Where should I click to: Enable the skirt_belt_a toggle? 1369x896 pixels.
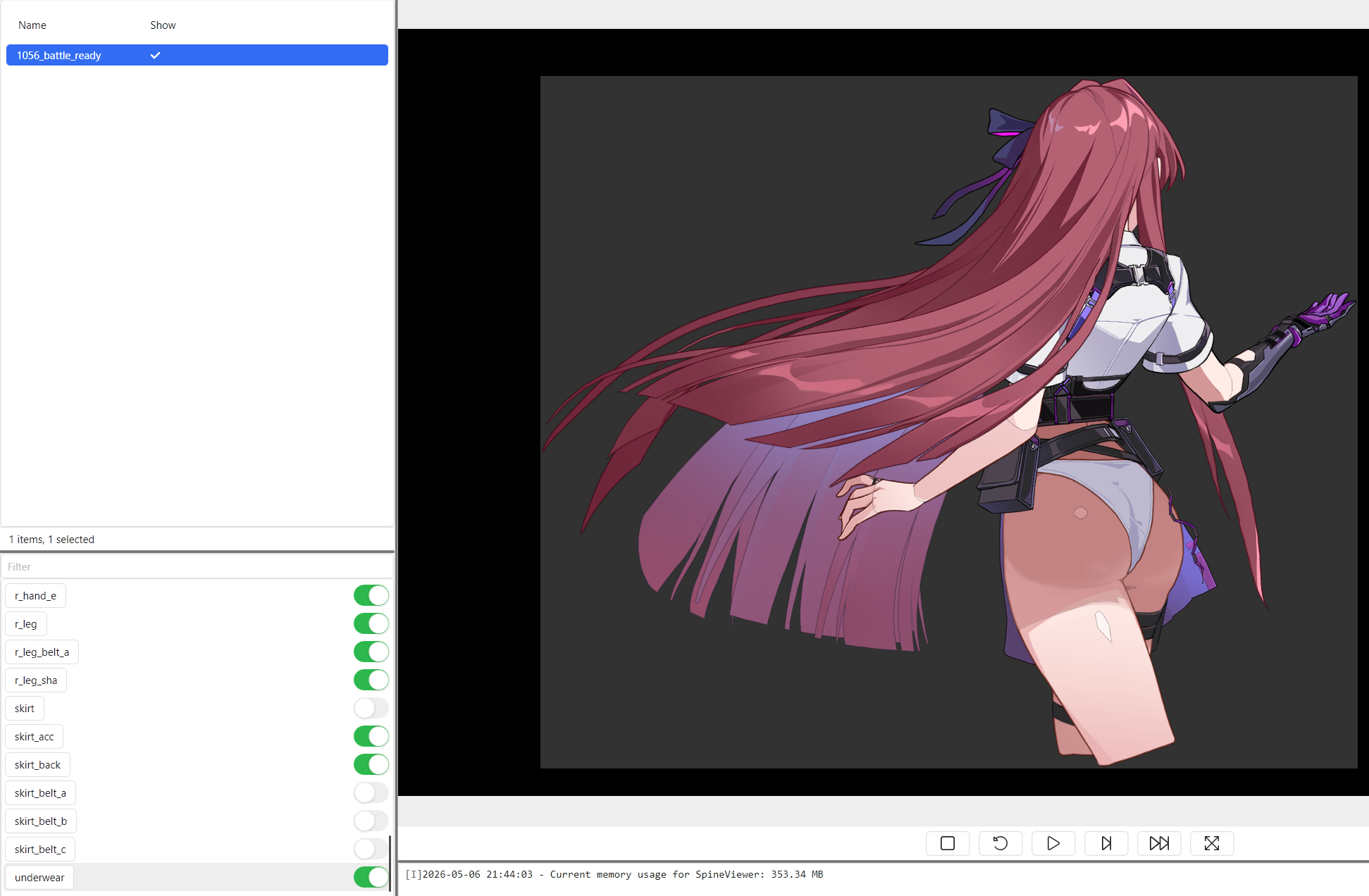(371, 792)
